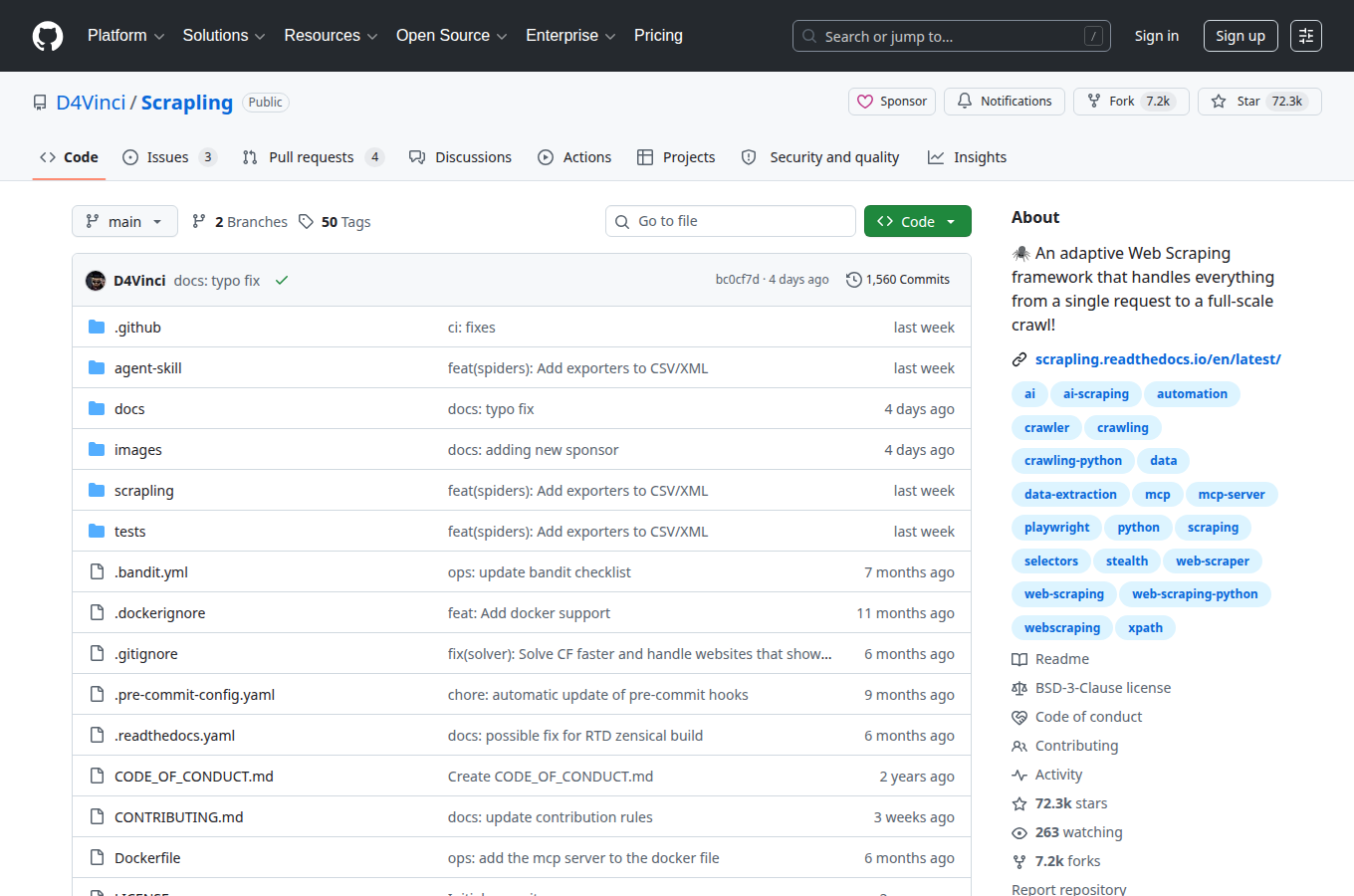Screen dimensions: 1354x896
Task: Click the file icon for .gitignore
Action: pos(97,653)
